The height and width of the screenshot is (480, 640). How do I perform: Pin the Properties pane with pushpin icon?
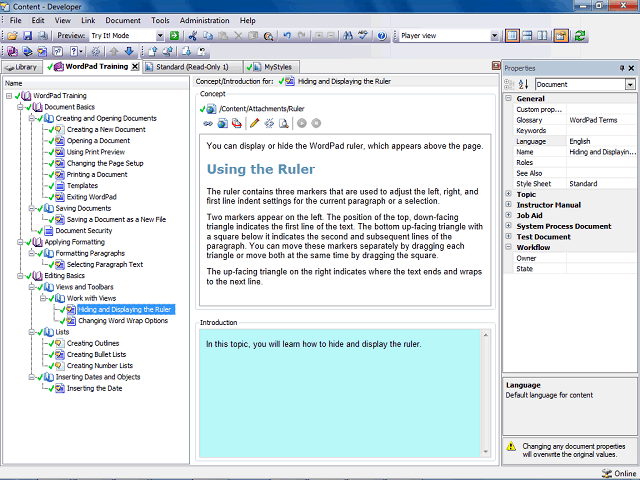pyautogui.click(x=622, y=68)
